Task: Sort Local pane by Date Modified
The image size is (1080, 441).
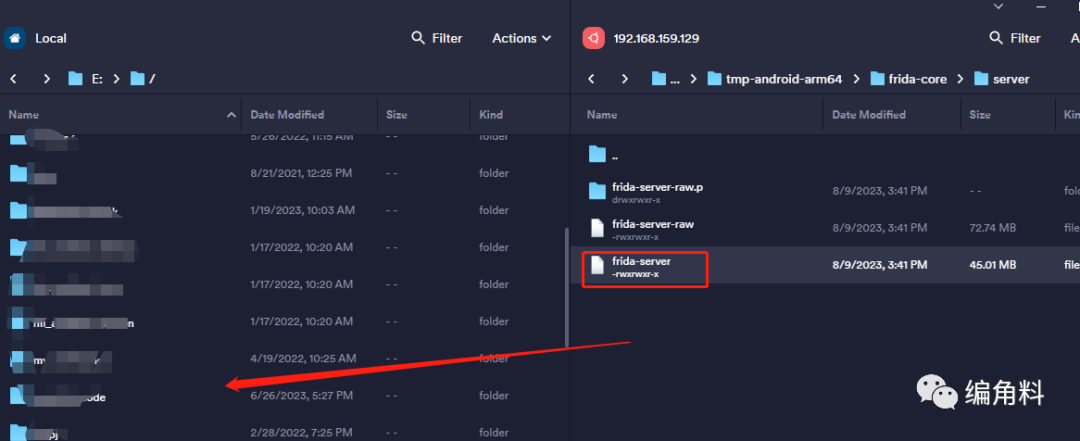Action: tap(287, 114)
